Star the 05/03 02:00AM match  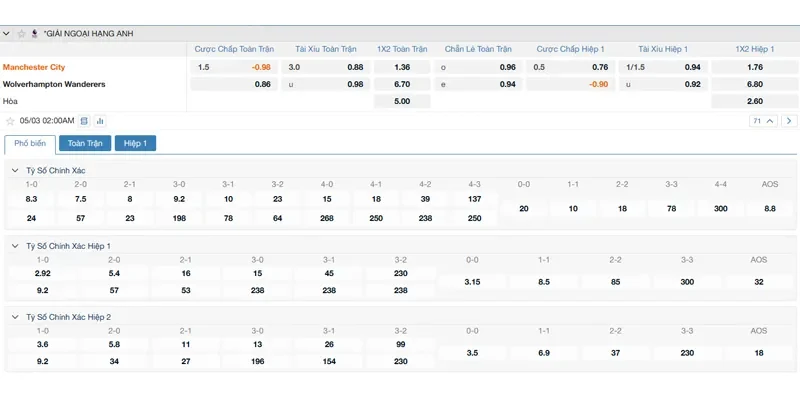click(11, 121)
